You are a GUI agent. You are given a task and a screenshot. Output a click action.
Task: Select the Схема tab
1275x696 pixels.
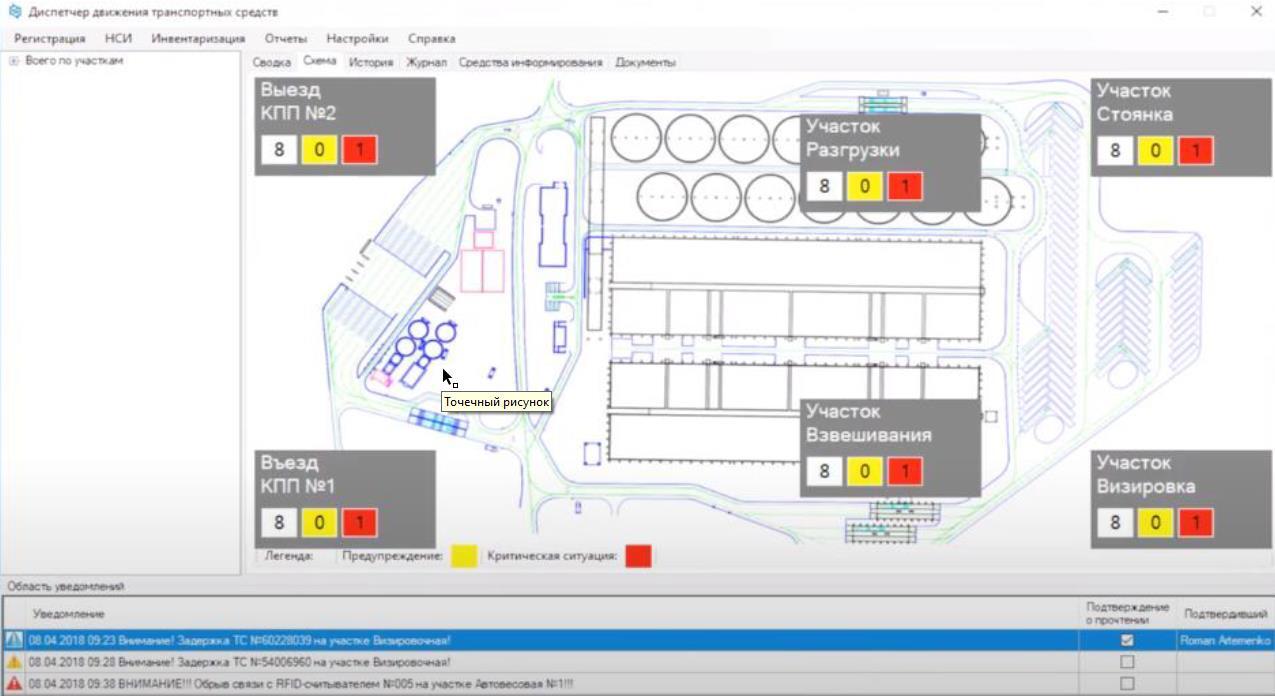(x=320, y=61)
